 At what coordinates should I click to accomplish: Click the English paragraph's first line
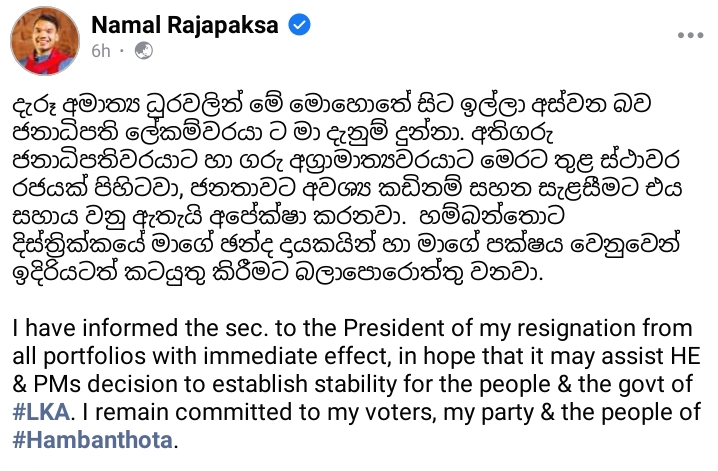pos(352,328)
